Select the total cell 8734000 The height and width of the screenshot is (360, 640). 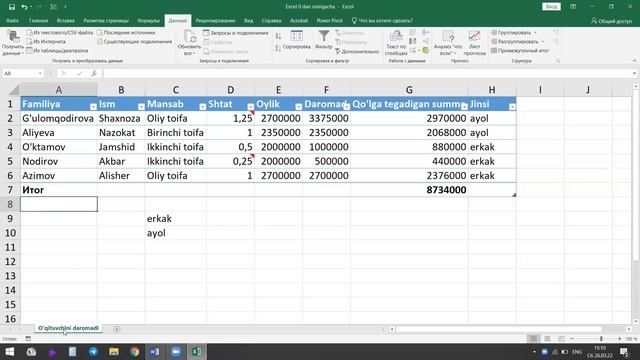(x=409, y=190)
